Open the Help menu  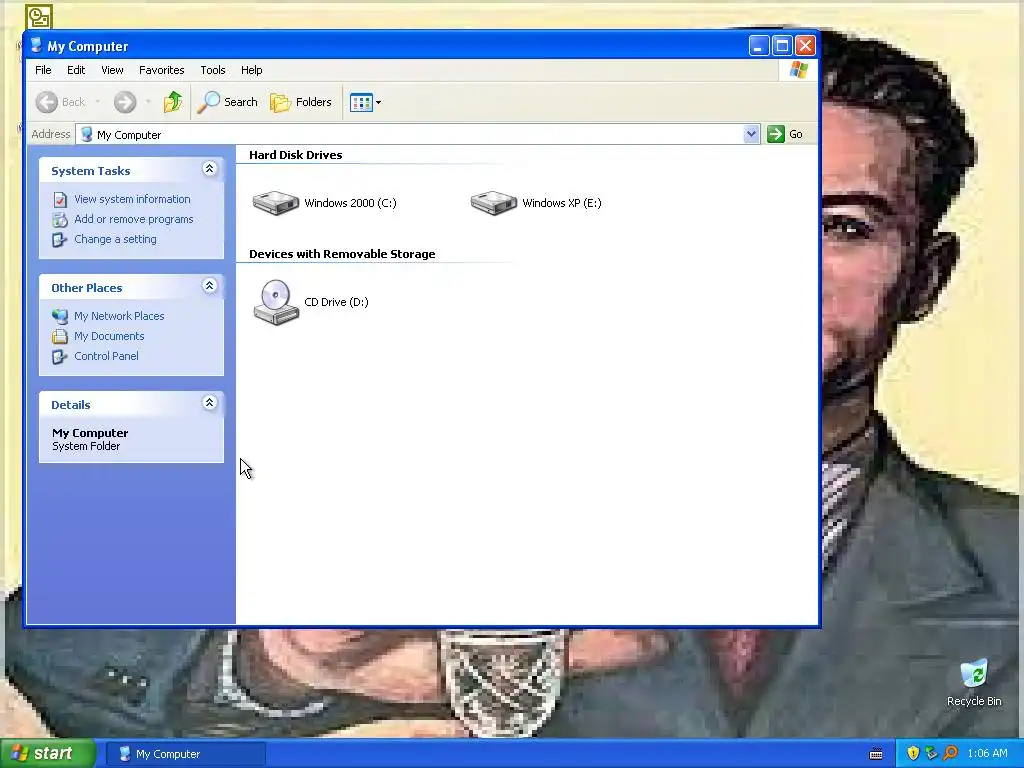coord(251,70)
